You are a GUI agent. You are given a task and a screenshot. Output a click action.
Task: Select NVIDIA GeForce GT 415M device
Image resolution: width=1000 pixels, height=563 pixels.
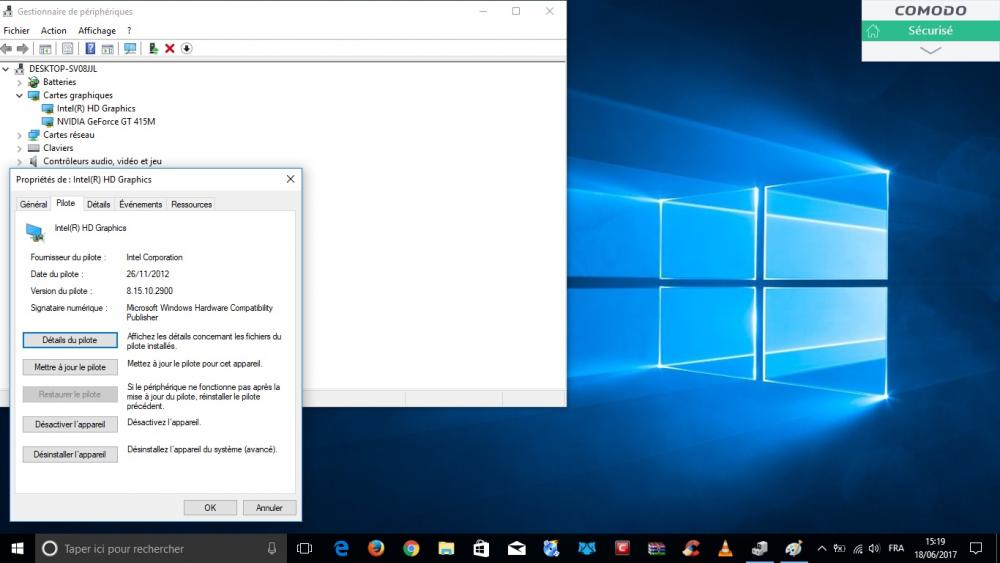105,121
